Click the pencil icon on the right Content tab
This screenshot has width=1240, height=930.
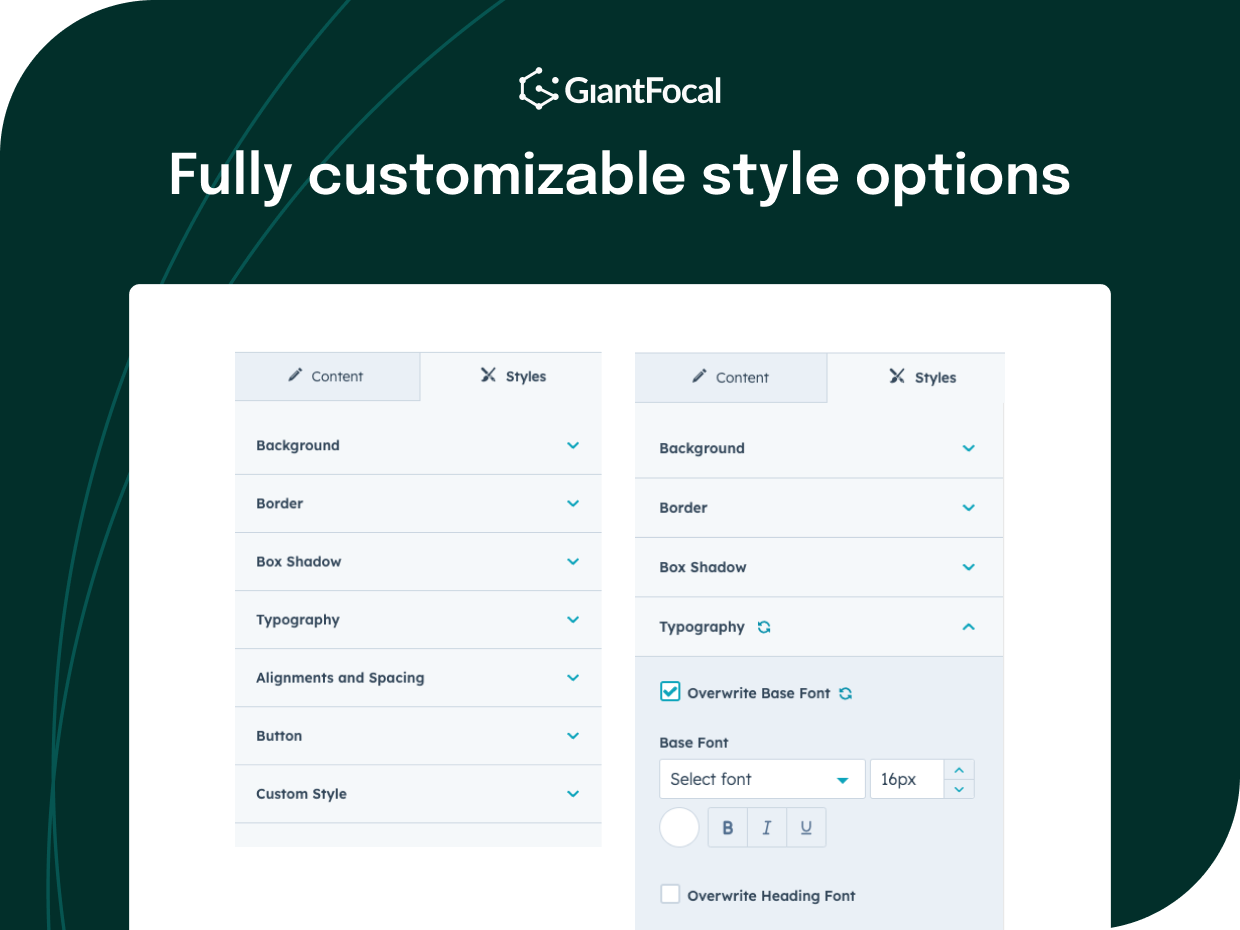point(700,377)
